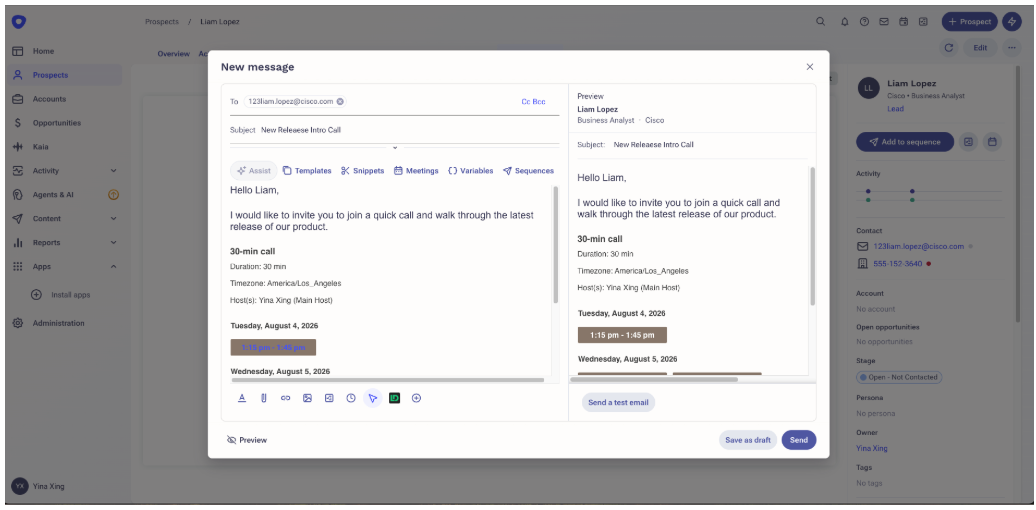Attach a file with the paperclip icon

coord(264,398)
